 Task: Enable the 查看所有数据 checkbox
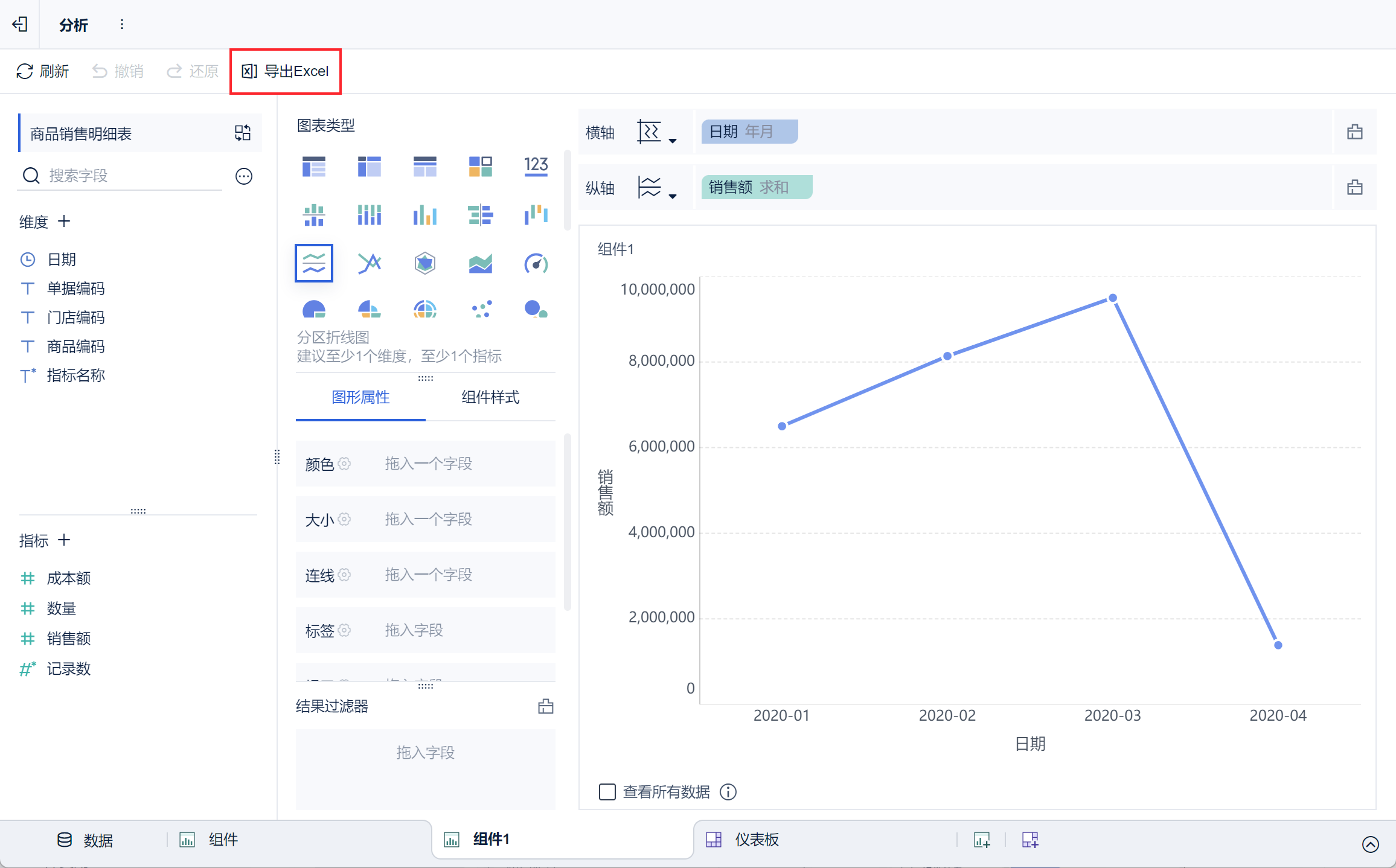pyautogui.click(x=607, y=791)
